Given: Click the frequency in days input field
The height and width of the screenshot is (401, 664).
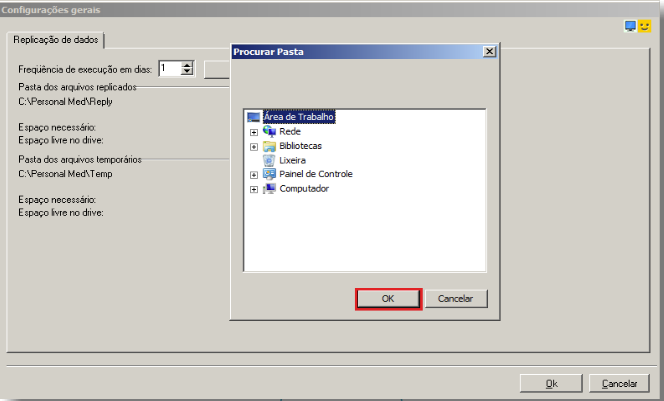Looking at the screenshot, I should pyautogui.click(x=170, y=69).
